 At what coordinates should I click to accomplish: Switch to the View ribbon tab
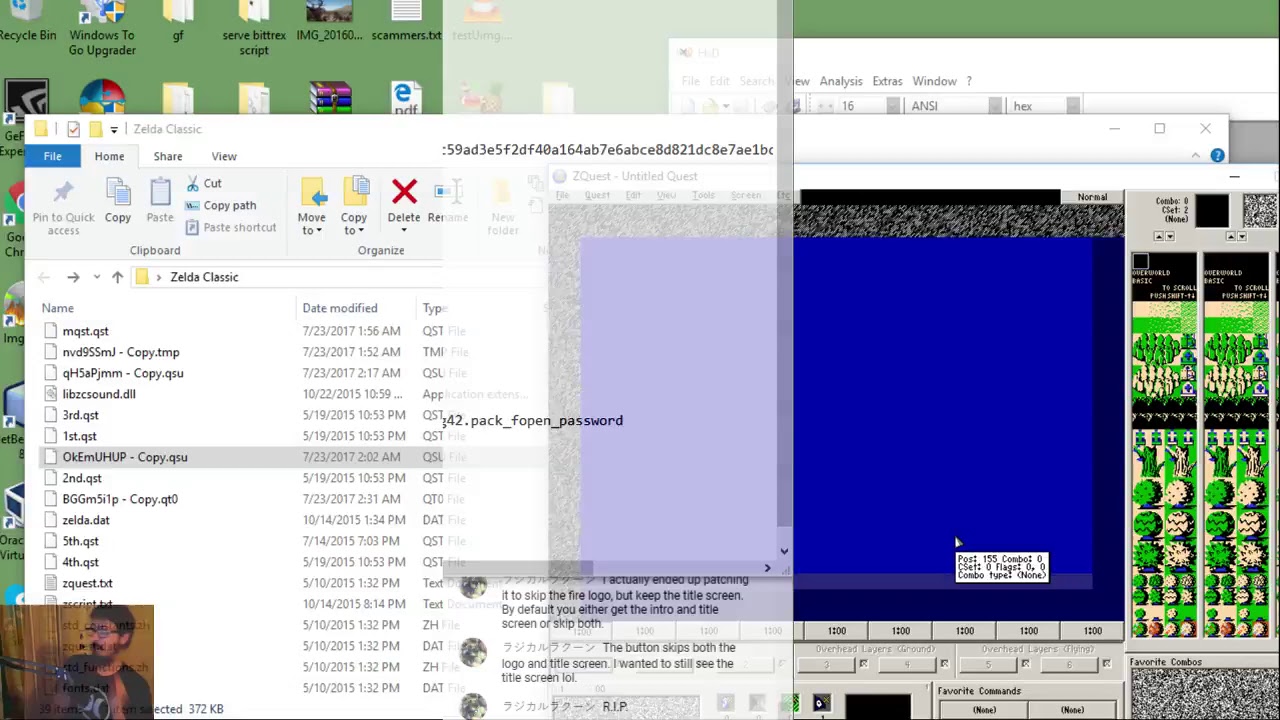pyautogui.click(x=224, y=156)
